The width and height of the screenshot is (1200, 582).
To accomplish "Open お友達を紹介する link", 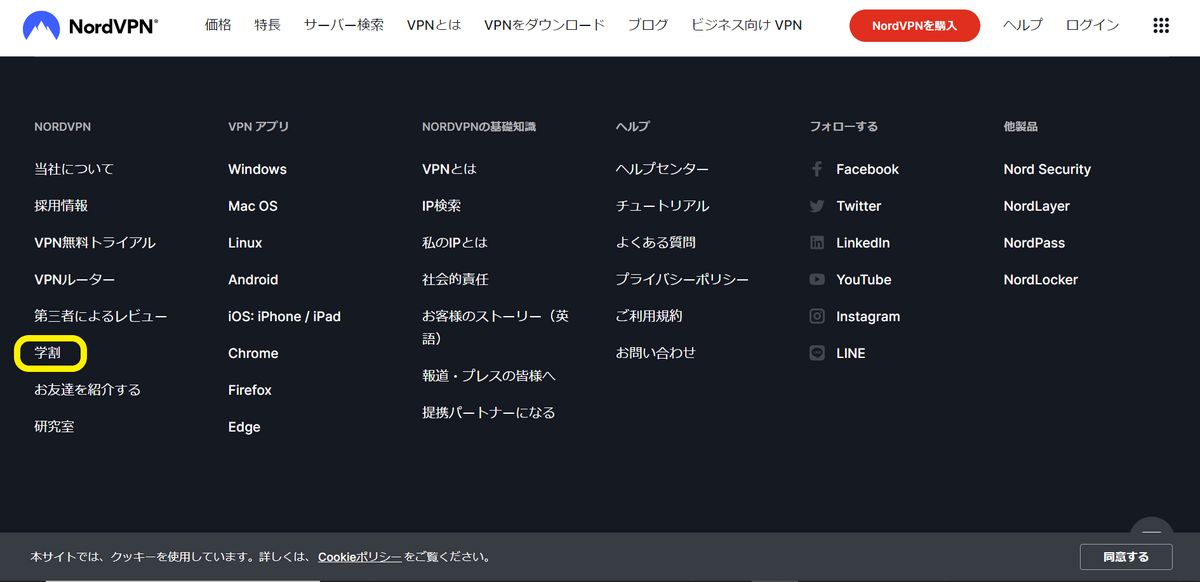I will tap(88, 390).
